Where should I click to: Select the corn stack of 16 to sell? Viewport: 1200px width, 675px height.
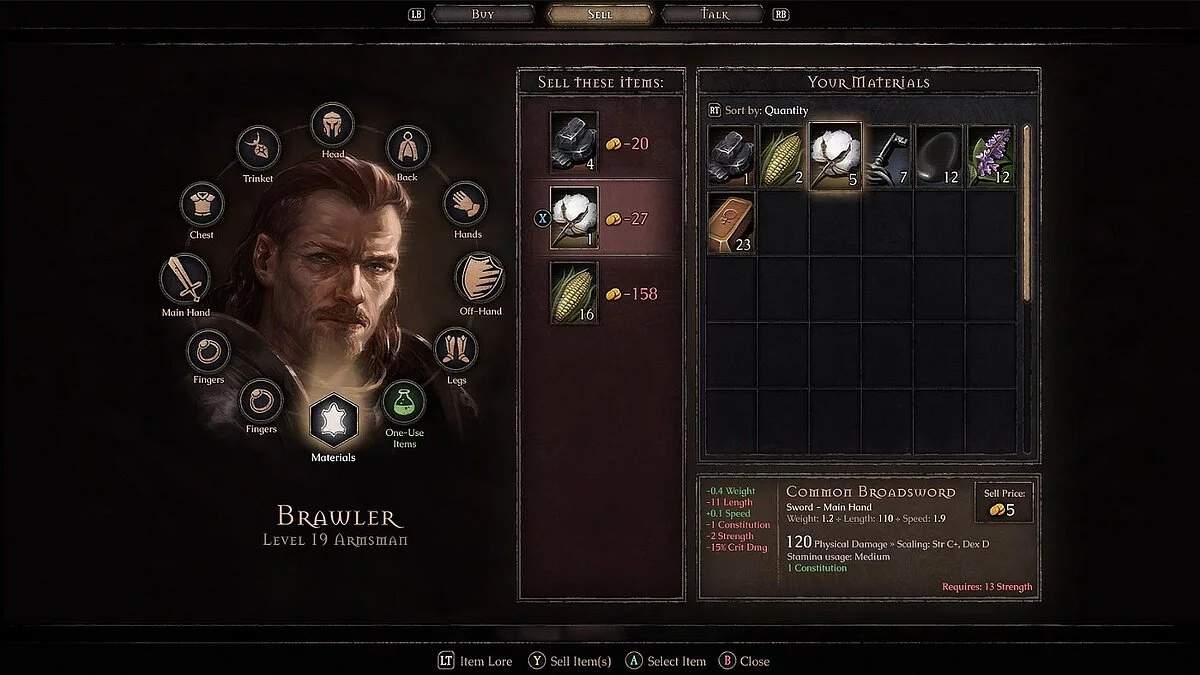click(x=574, y=293)
